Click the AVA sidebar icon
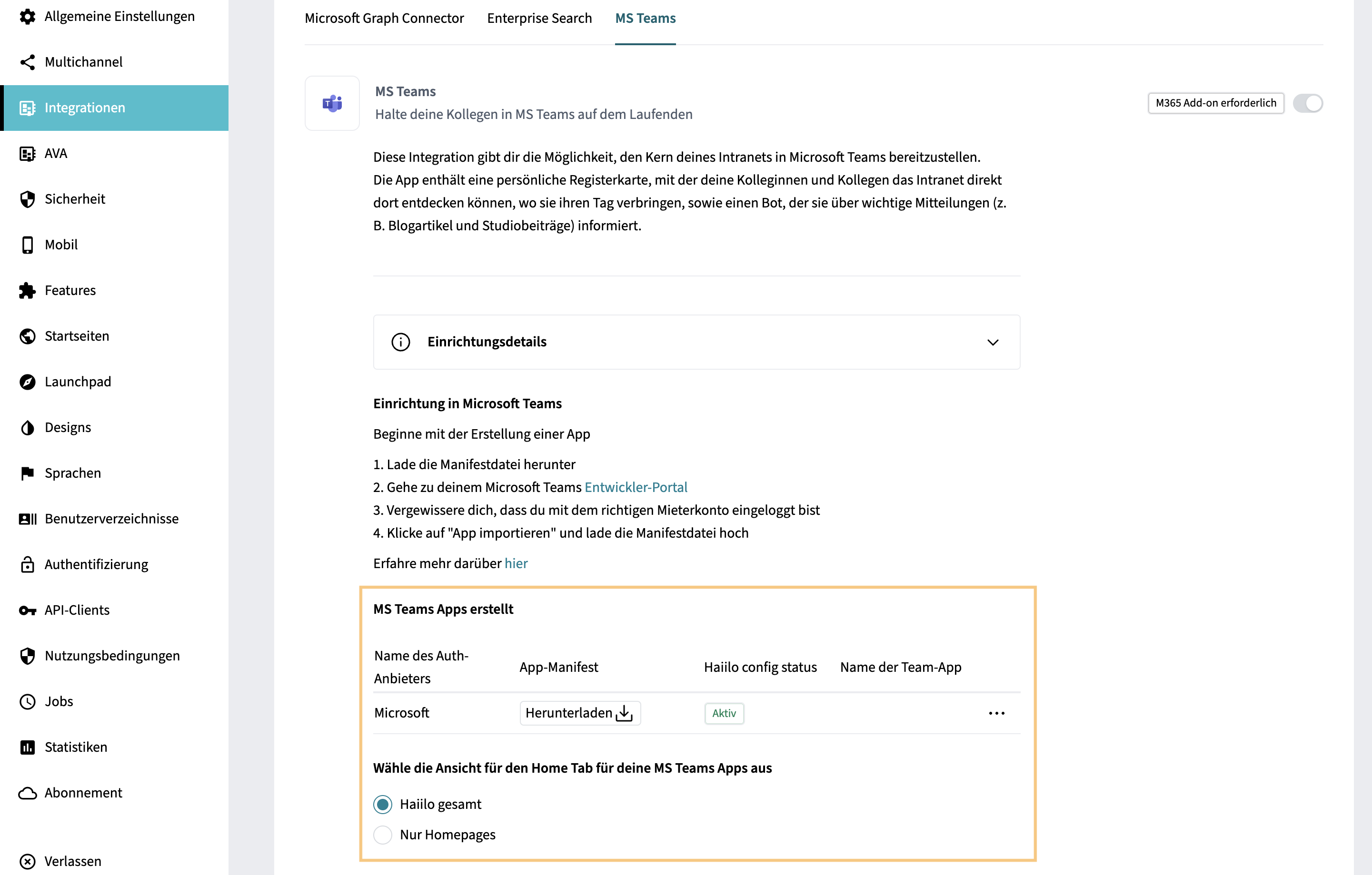1372x875 pixels. (27, 154)
